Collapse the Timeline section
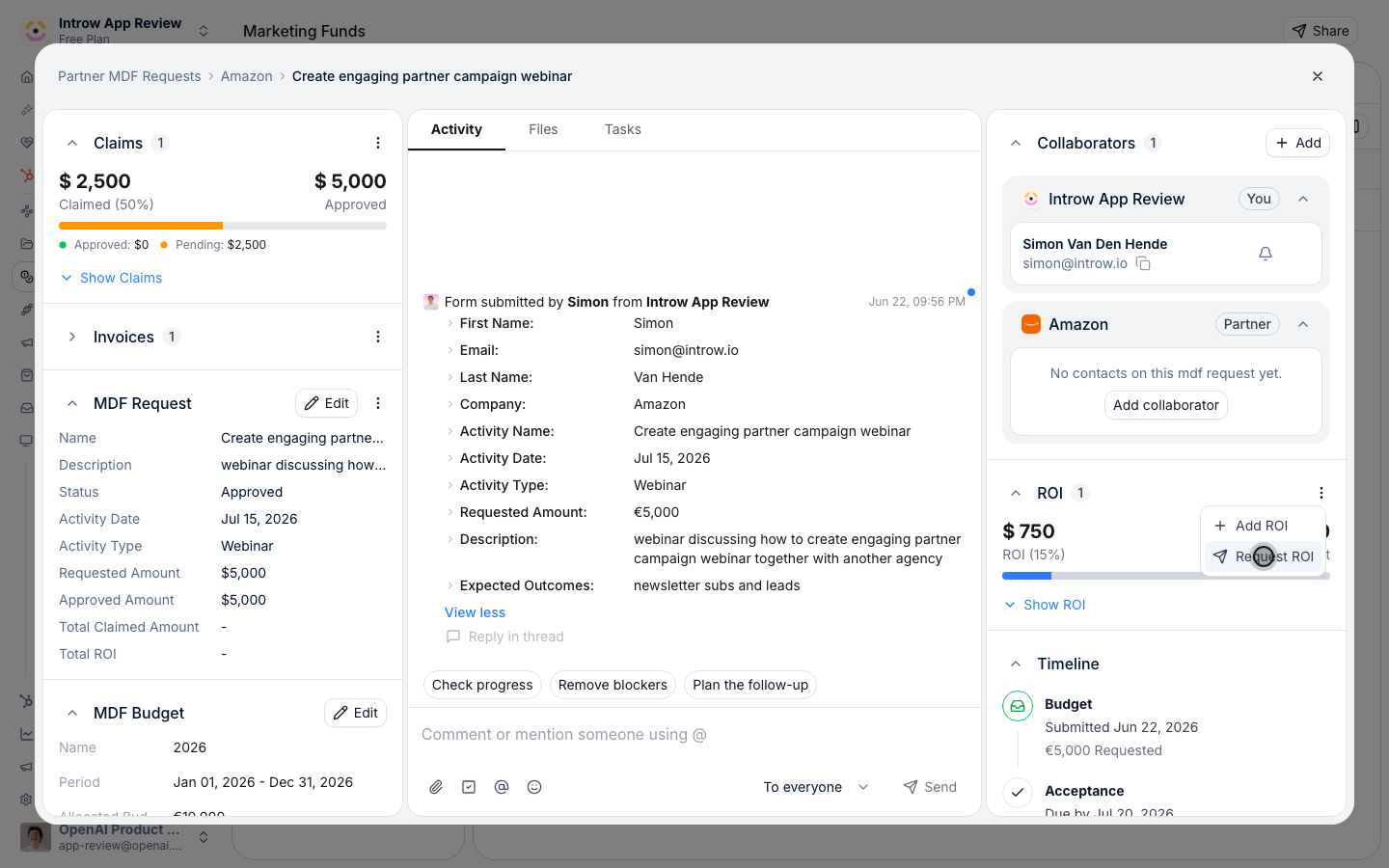Screen dimensions: 1389x868 [x=1016, y=664]
